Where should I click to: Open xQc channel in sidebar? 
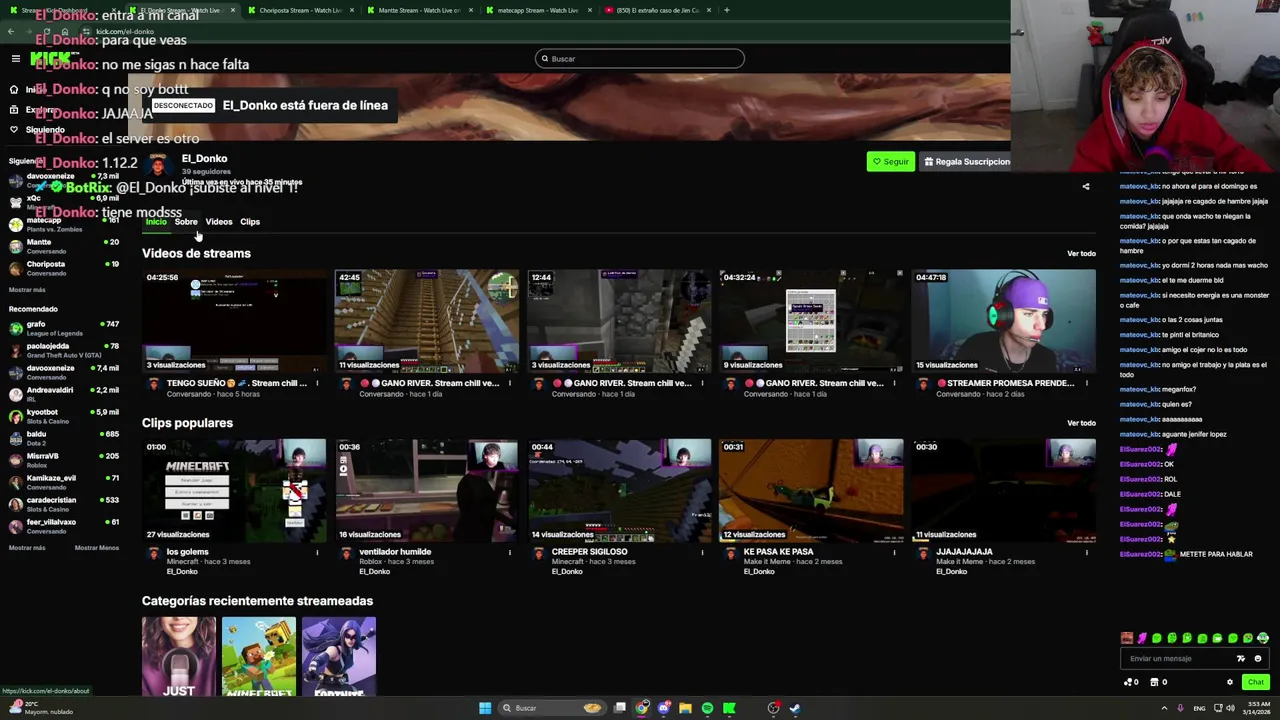pos(64,202)
